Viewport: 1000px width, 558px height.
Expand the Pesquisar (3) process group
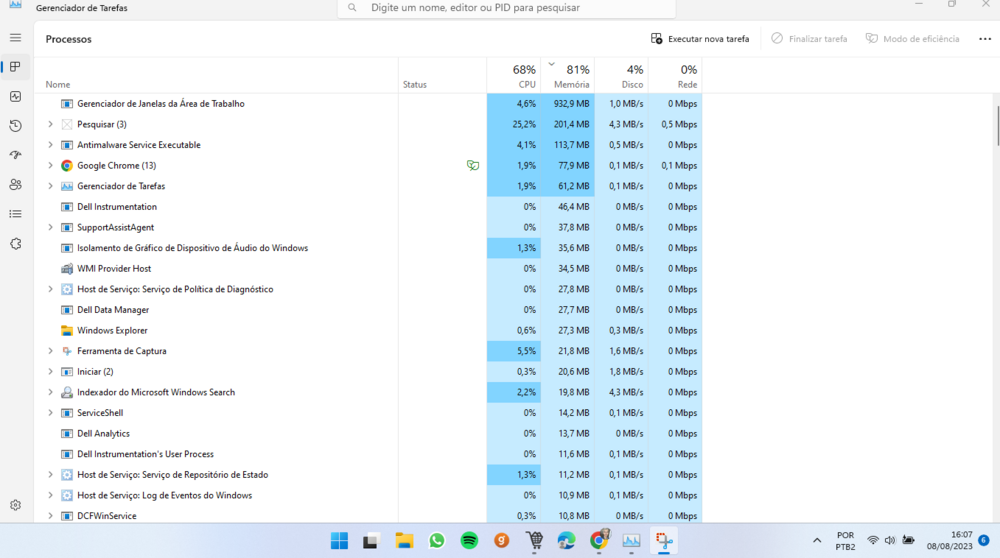coord(51,125)
